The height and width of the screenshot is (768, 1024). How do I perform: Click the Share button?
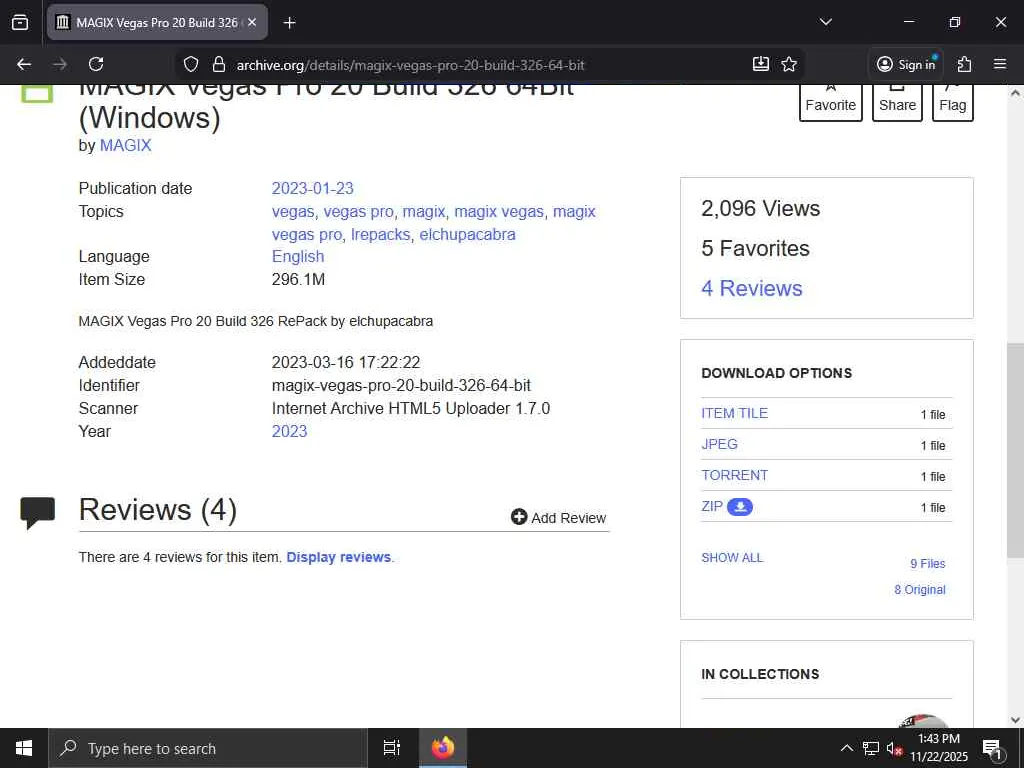pyautogui.click(x=897, y=103)
